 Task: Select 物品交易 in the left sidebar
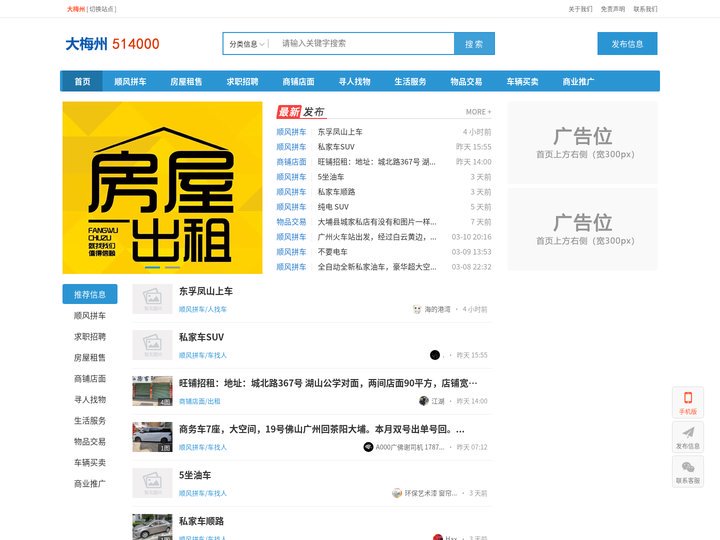(90, 441)
